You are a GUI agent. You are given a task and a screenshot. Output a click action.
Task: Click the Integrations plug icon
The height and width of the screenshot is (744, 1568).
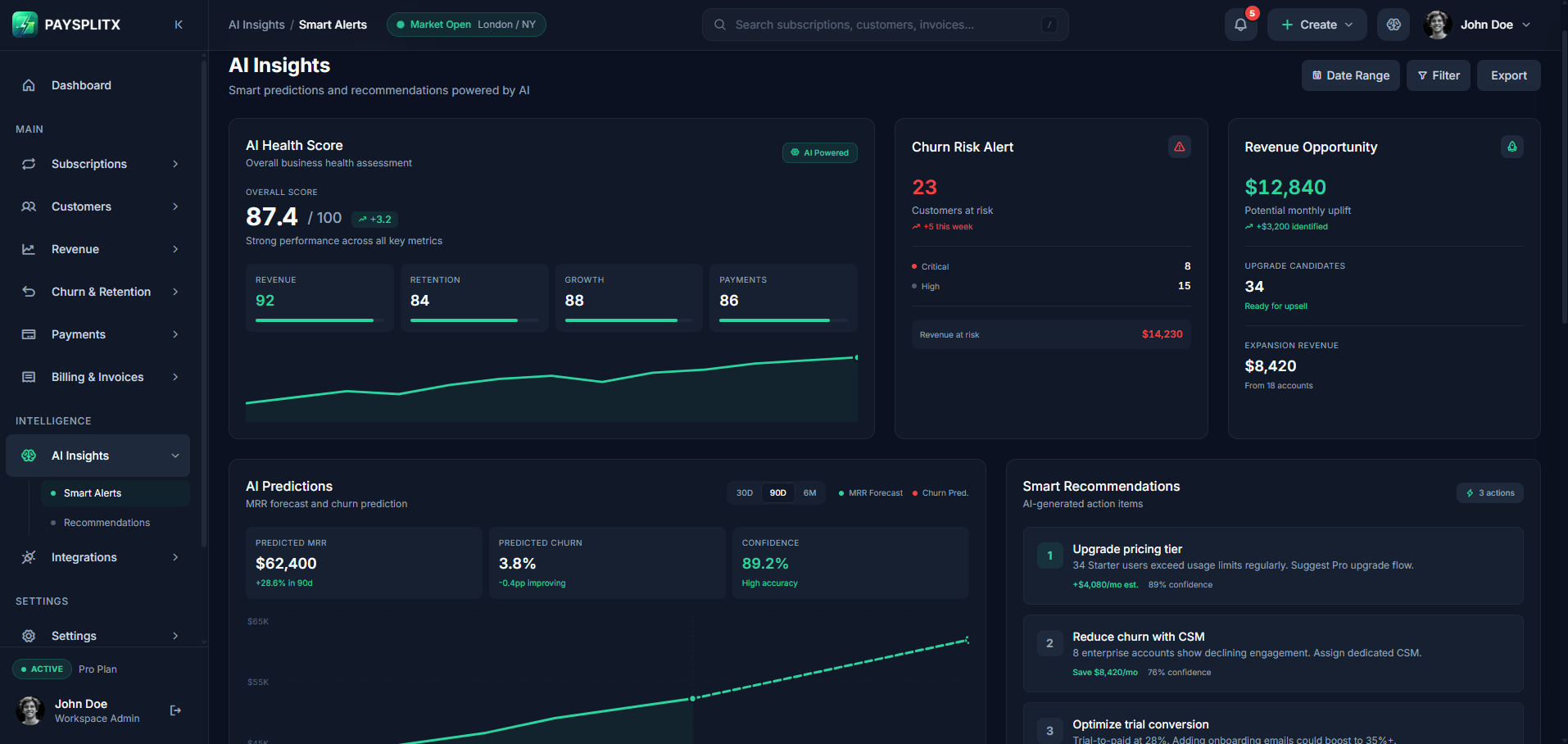coord(29,557)
